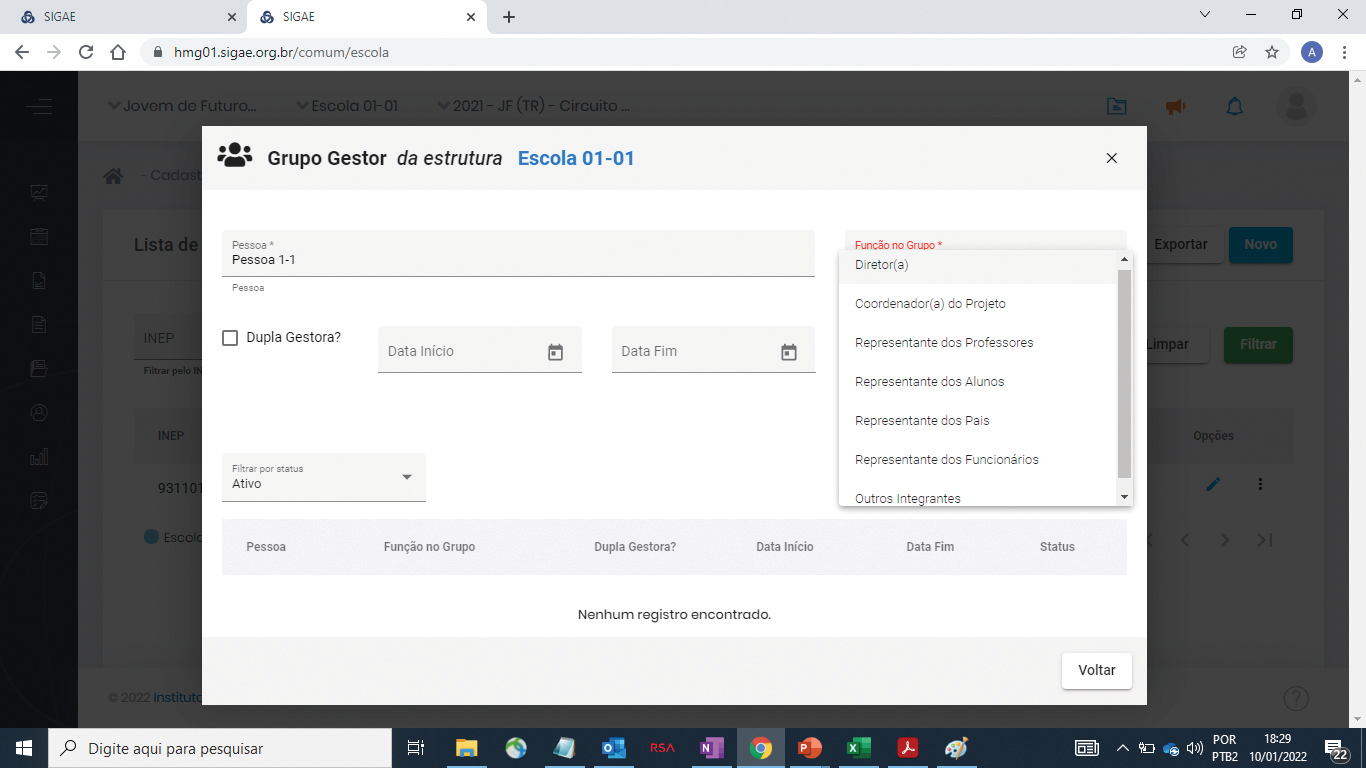Select Representante dos Funcionários option
The image size is (1366, 768).
[x=978, y=460]
